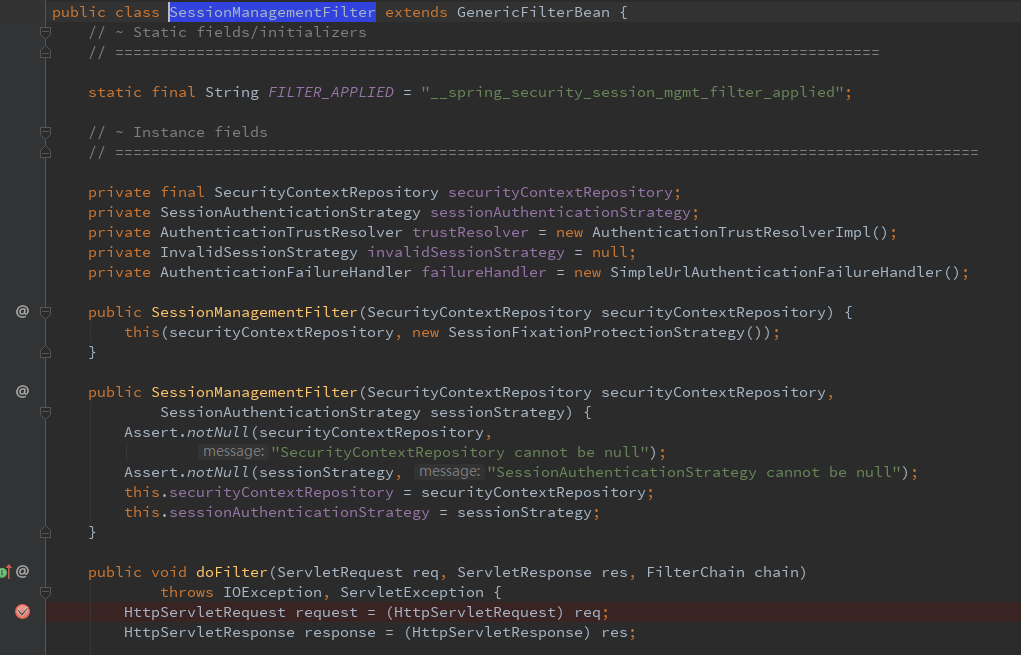Screen dimensions: 1021x655
Task: Click the @ gutter icon of the single-argument constructor
Action: (x=22, y=312)
